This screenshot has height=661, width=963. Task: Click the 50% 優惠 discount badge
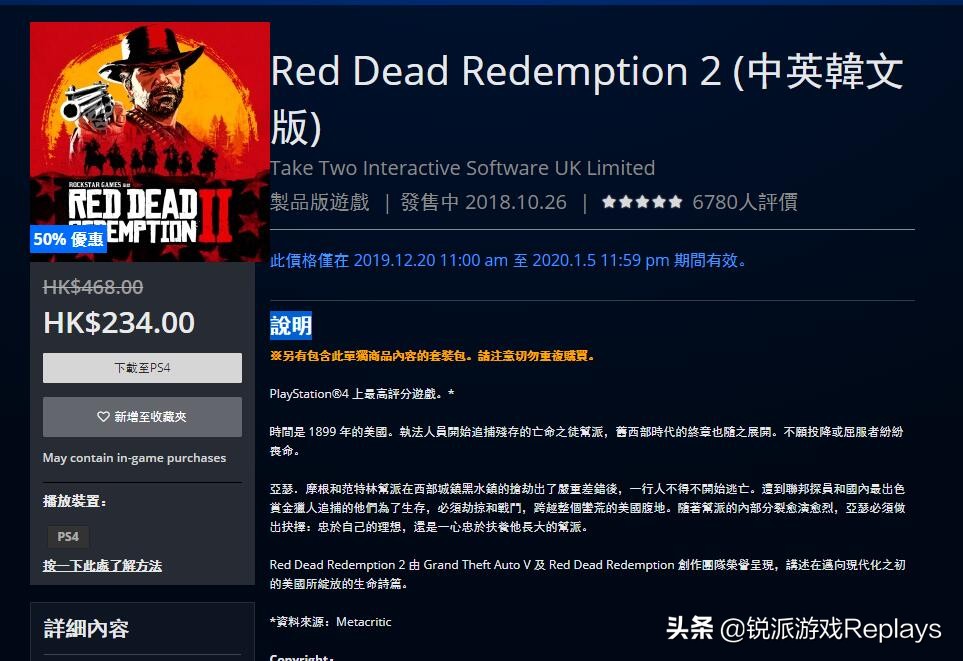pos(68,239)
